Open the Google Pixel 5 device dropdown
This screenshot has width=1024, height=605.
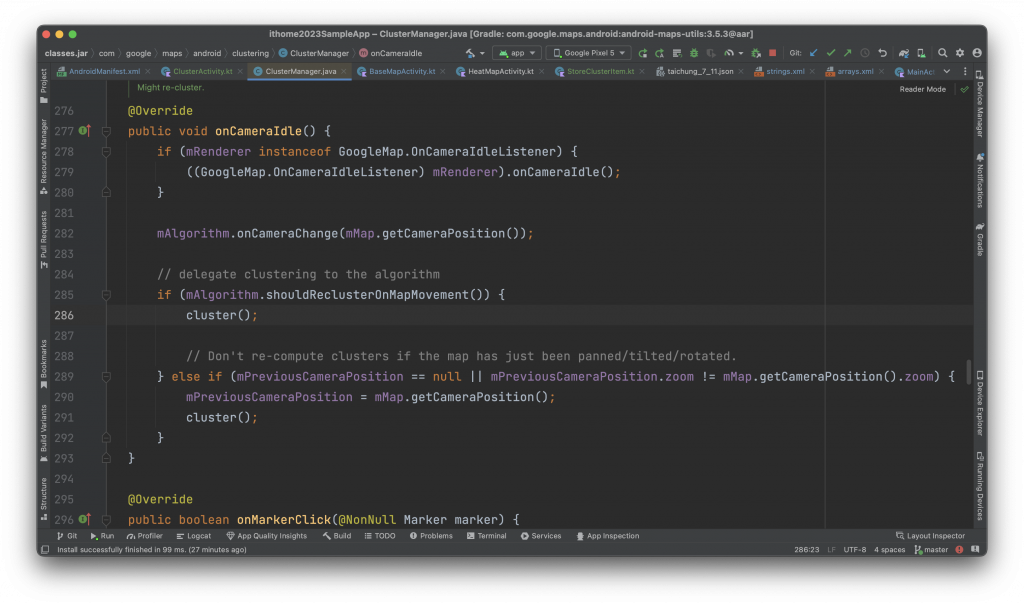[589, 53]
